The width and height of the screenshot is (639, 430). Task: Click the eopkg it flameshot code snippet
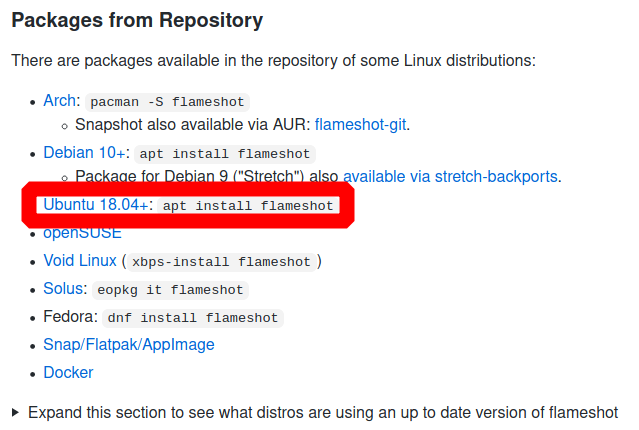click(x=170, y=290)
